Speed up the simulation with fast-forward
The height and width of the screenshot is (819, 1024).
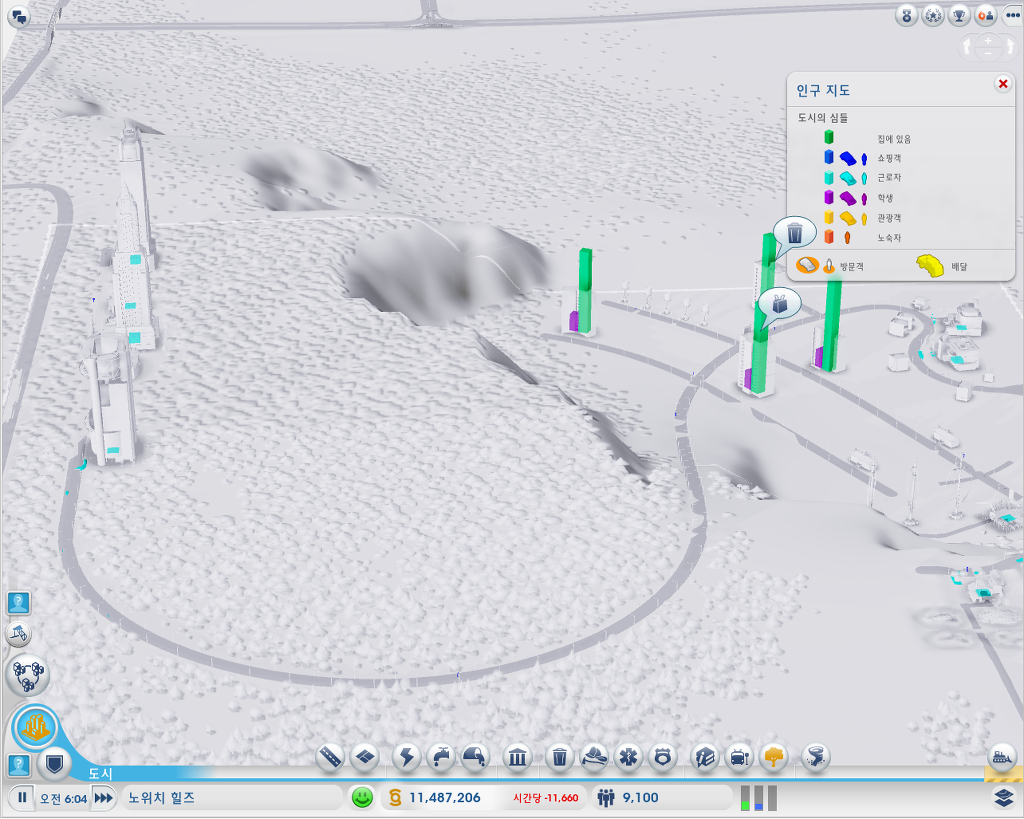pyautogui.click(x=103, y=797)
